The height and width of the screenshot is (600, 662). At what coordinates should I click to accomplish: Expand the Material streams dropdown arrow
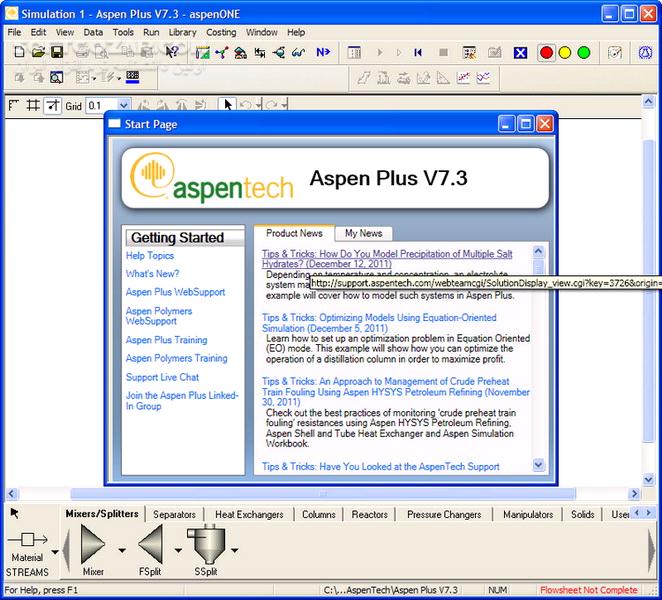click(55, 552)
